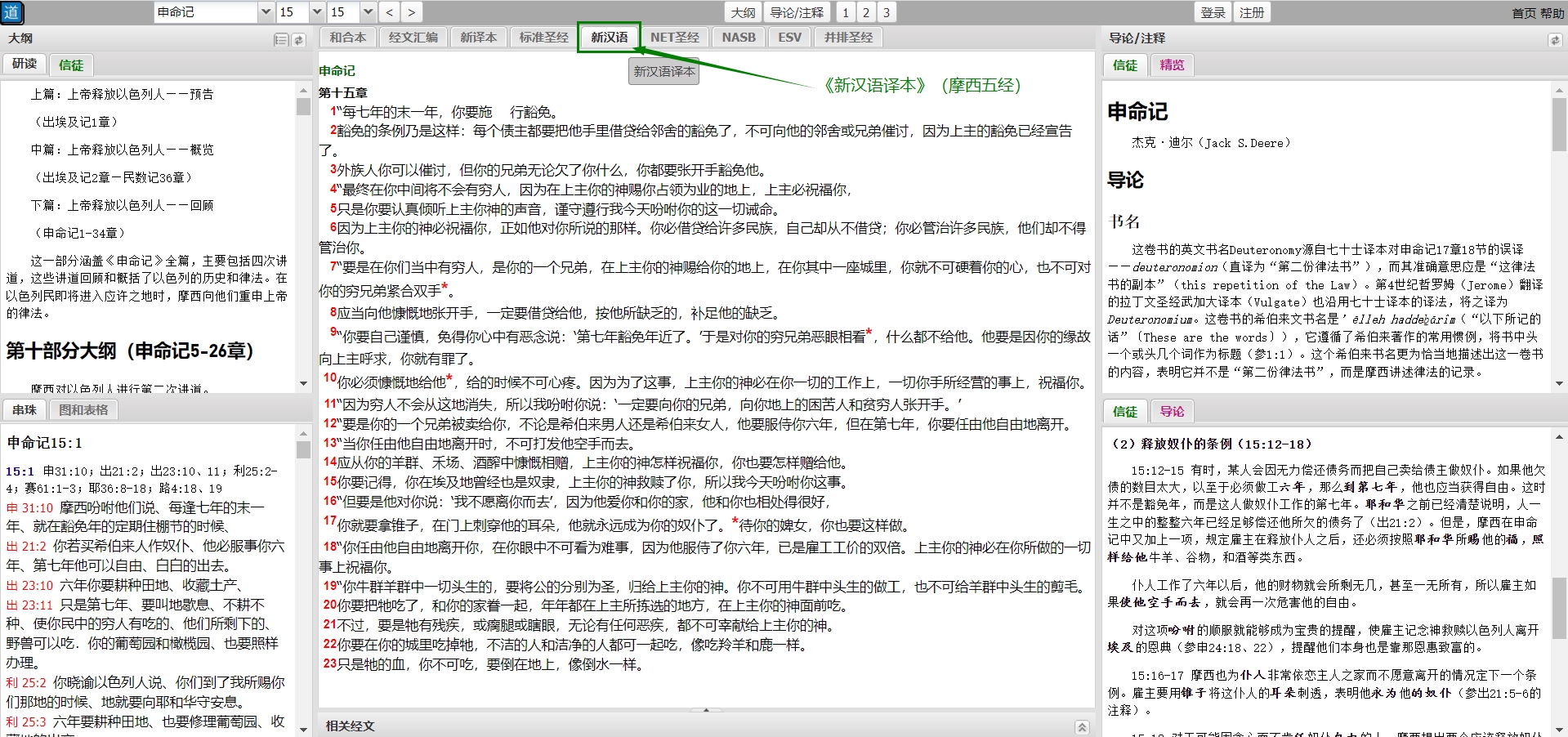Click the blue 道 logo icon

coord(12,12)
